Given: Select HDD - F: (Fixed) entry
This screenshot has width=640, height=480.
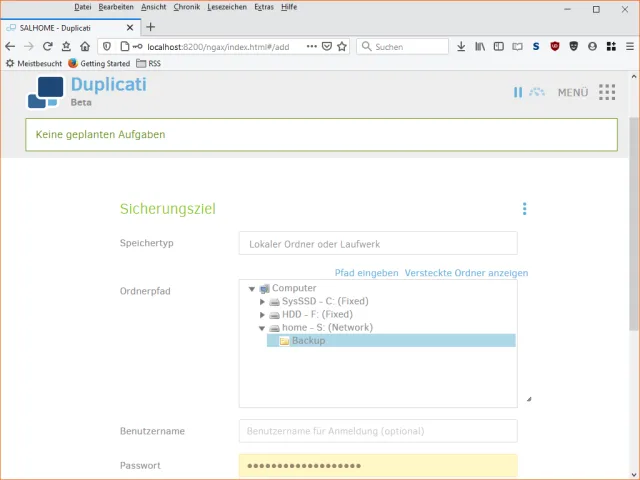Looking at the screenshot, I should pos(317,314).
